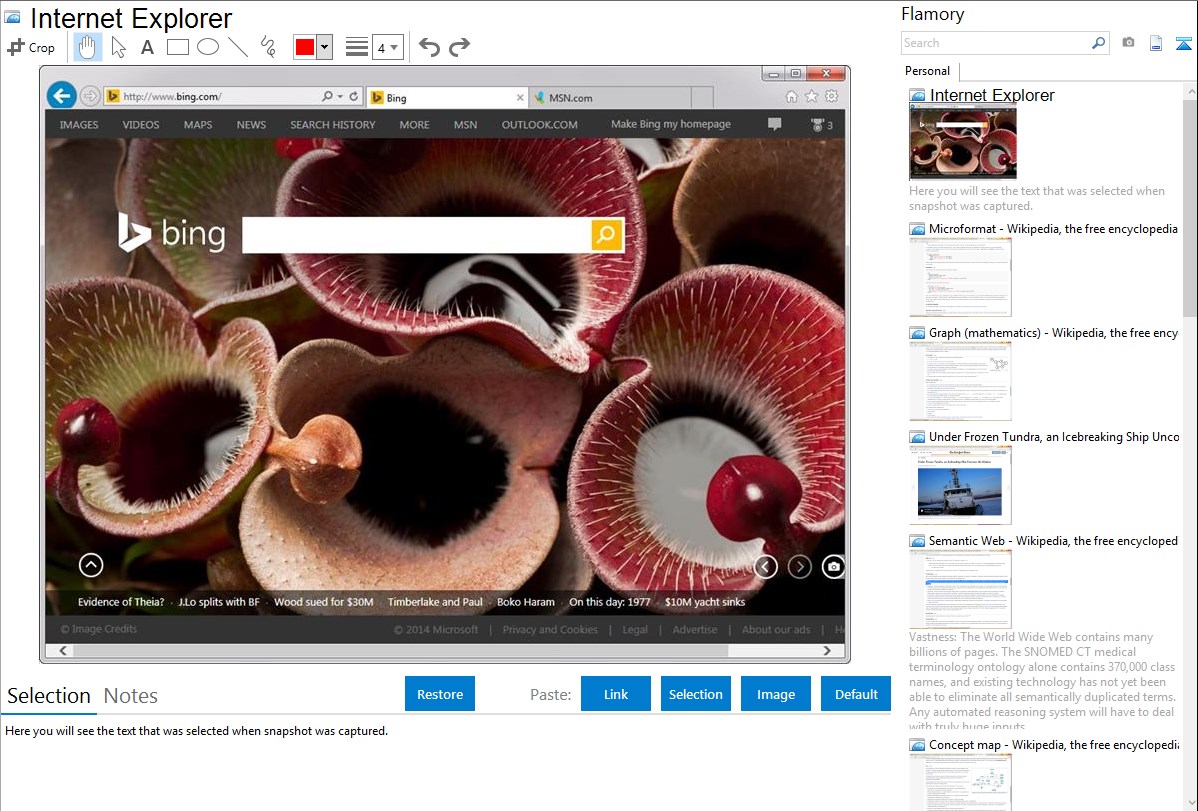
Task: Select the Crop tool
Action: 31,47
